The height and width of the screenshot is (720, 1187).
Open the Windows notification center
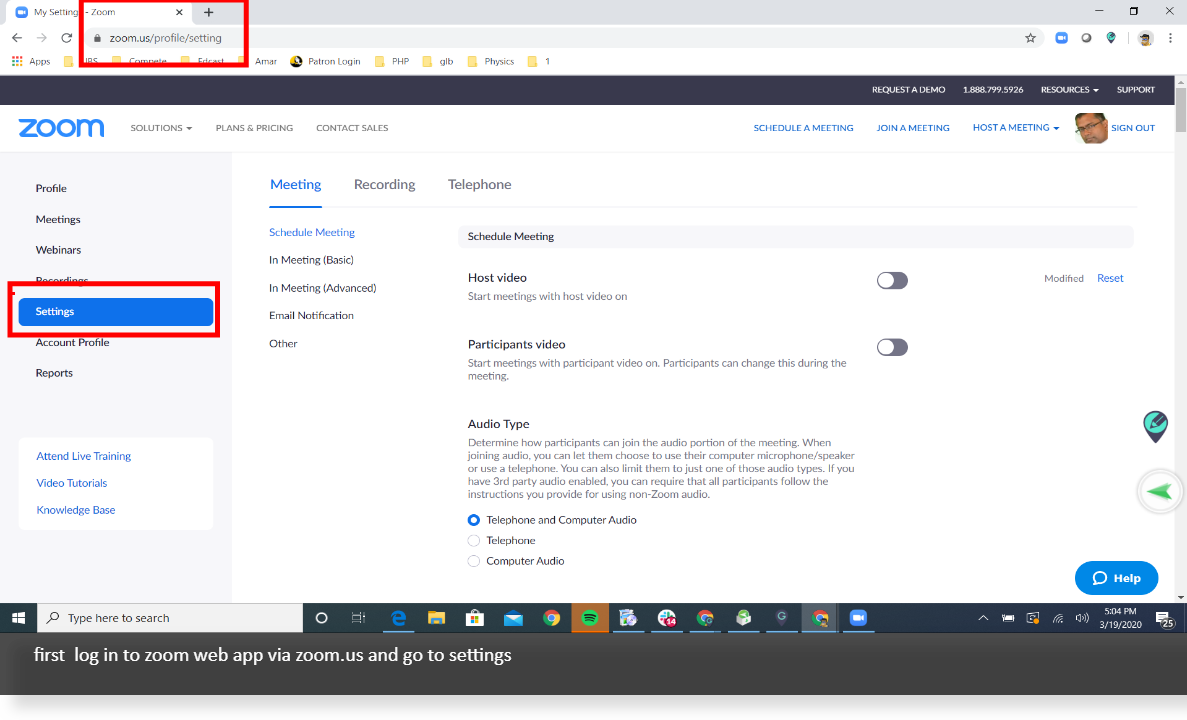coord(1164,619)
